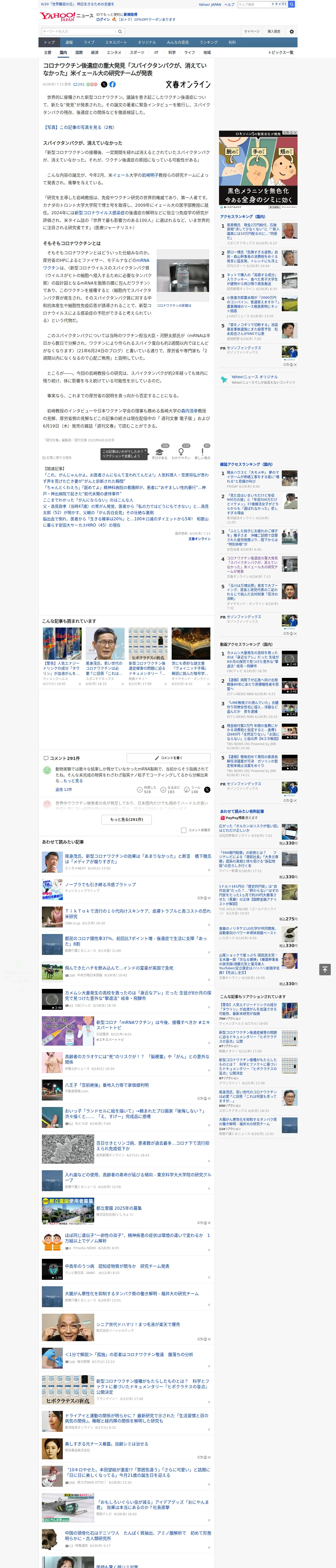The image size is (336, 1568).
Task: Click the keyword search magnifier icon
Action: click(120, 32)
